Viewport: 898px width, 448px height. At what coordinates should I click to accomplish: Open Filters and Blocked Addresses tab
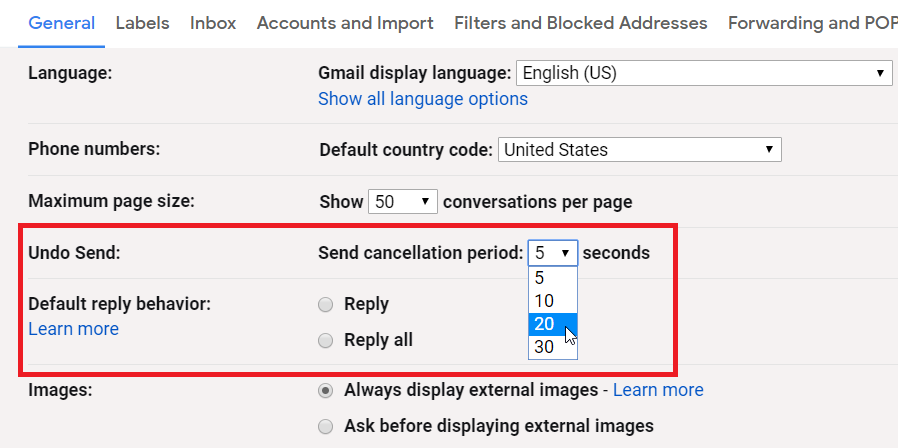[580, 22]
